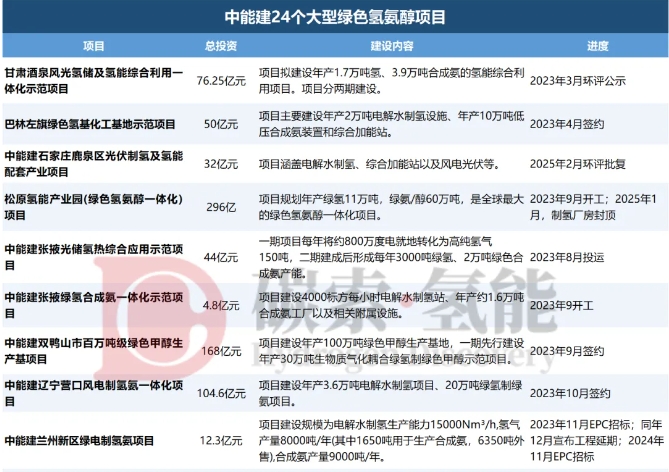This screenshot has width=669, height=472.
Task: Select the 总投资 column header
Action: tap(221, 46)
